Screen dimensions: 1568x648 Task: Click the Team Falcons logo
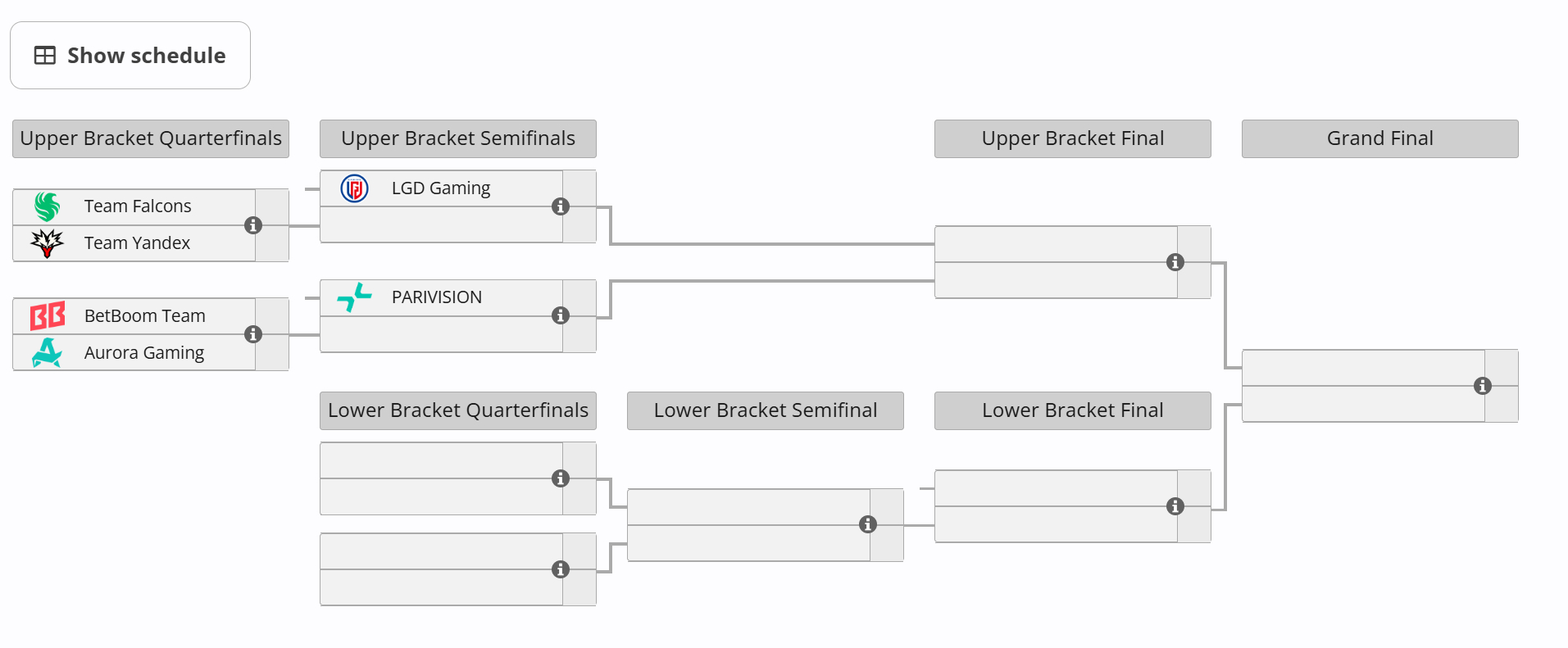(48, 206)
